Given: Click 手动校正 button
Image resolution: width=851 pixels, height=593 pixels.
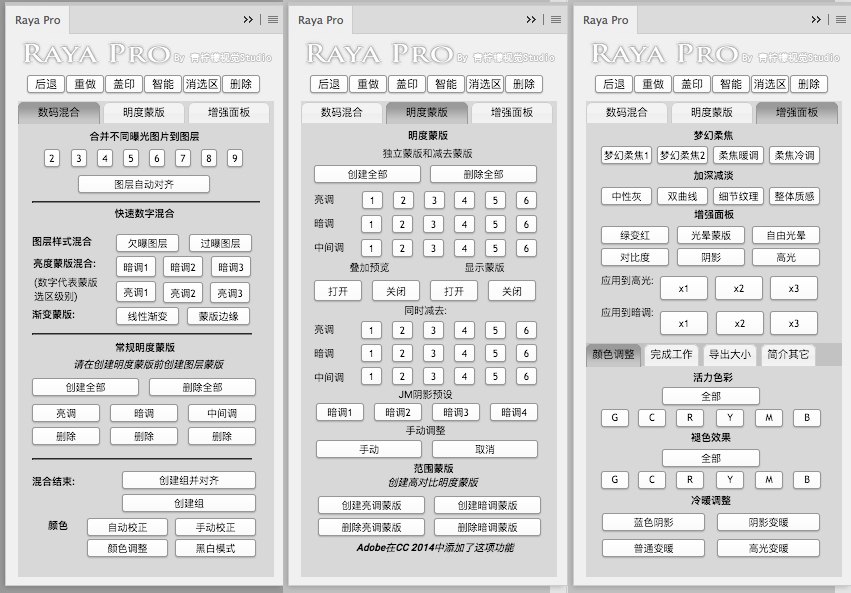Looking at the screenshot, I should pos(215,527).
